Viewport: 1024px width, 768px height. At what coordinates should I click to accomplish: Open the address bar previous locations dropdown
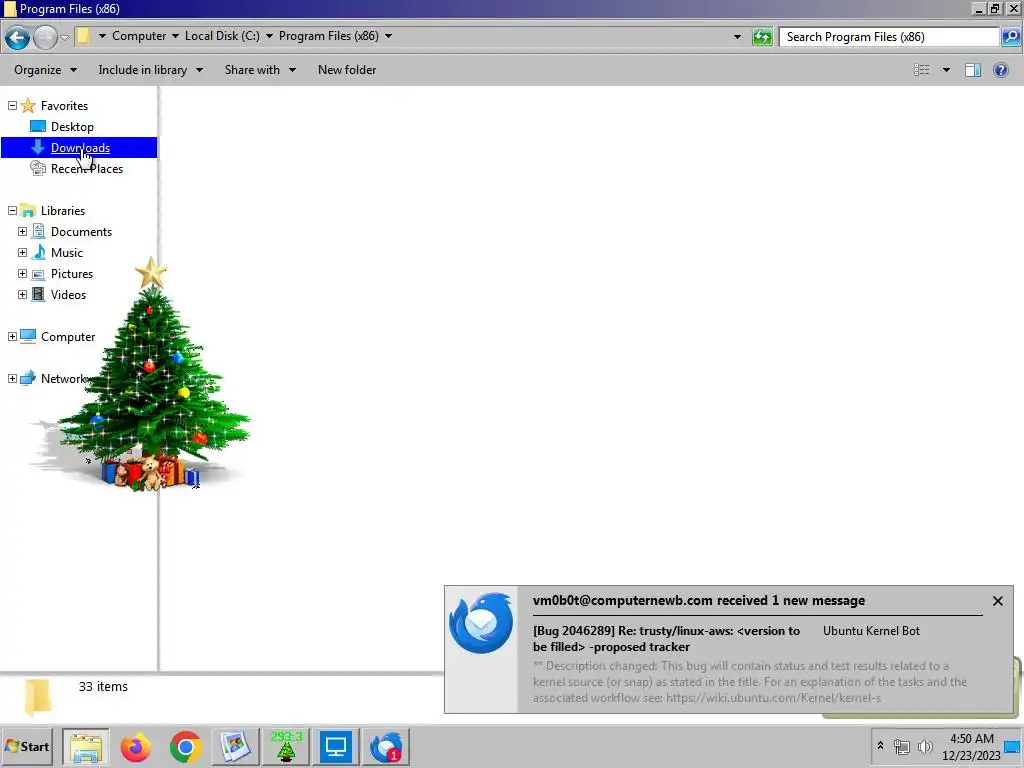click(x=737, y=37)
